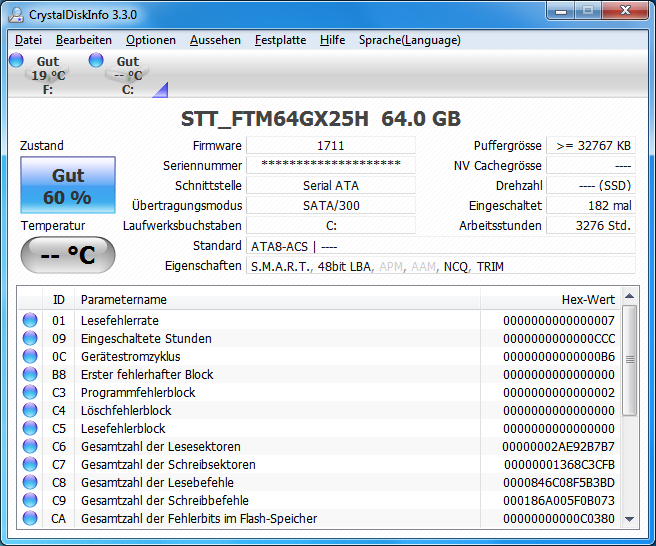Select the Lesefehlerrate parameter name

click(x=120, y=320)
